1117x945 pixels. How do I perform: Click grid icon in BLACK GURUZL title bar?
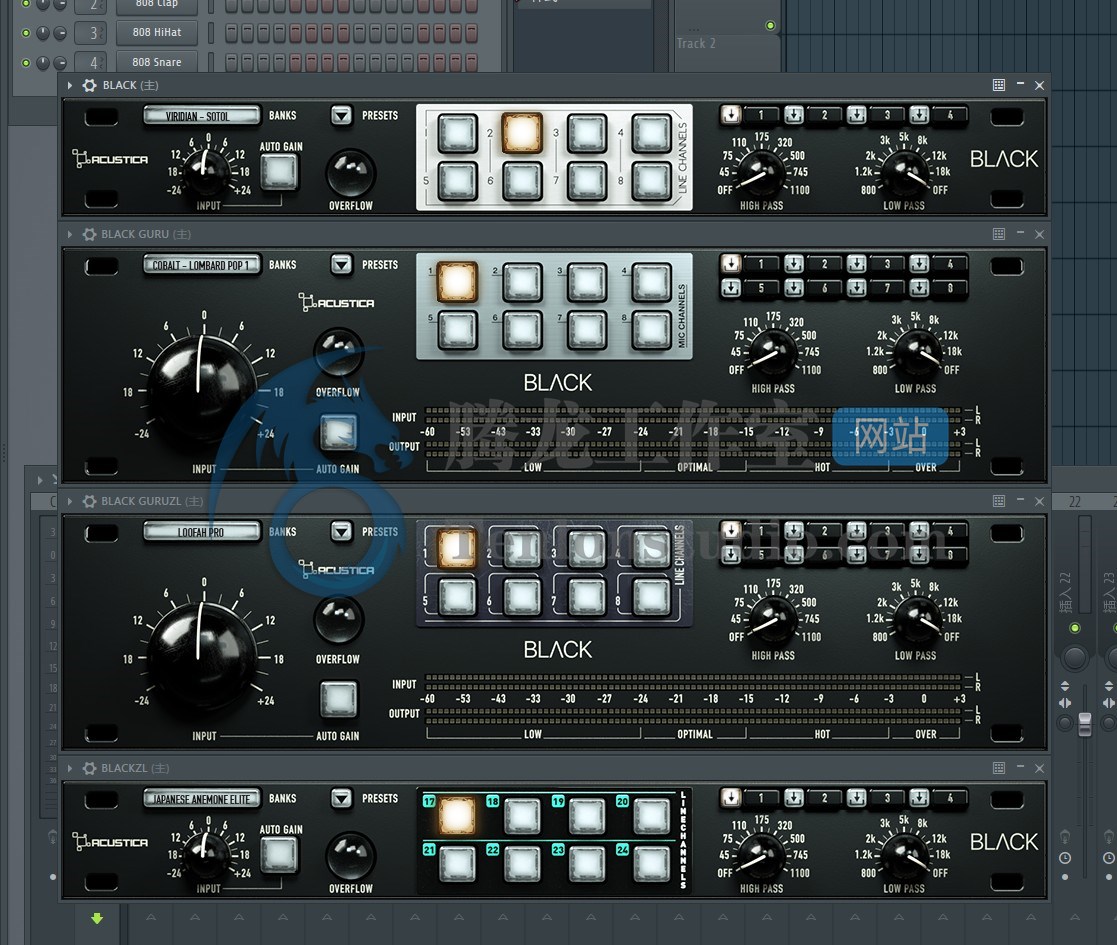click(999, 501)
